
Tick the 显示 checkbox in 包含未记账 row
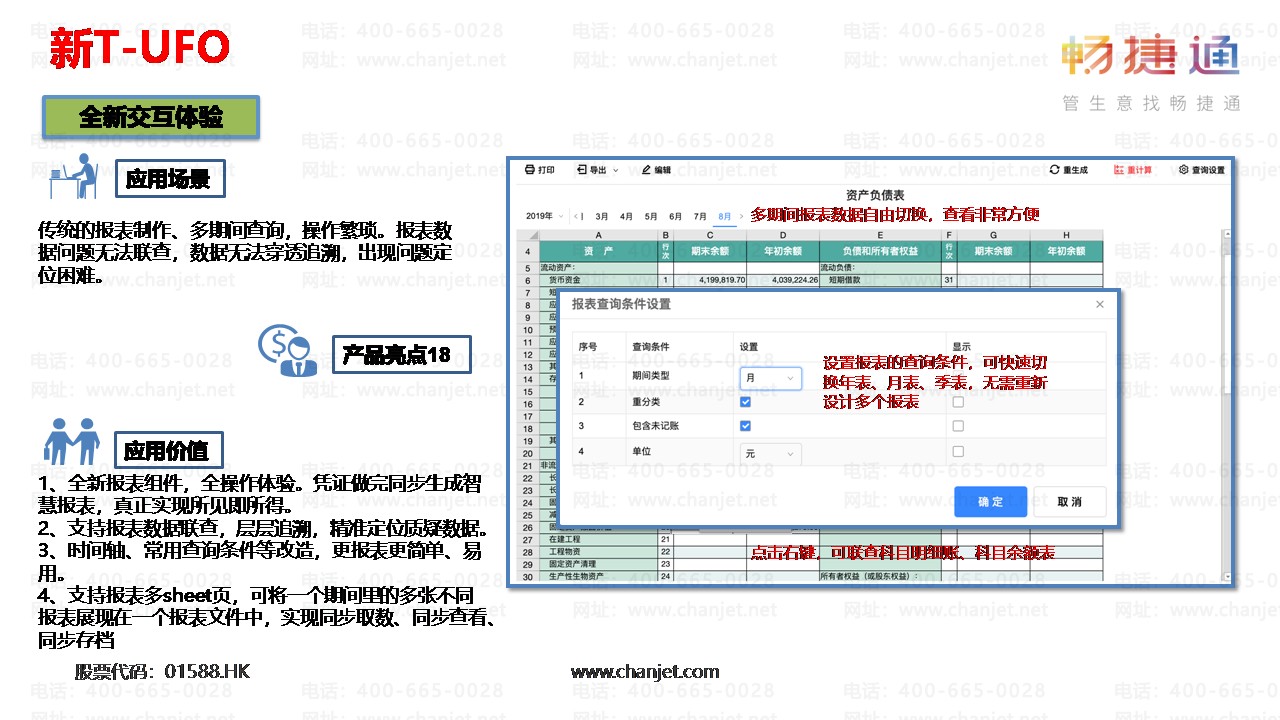pos(958,426)
